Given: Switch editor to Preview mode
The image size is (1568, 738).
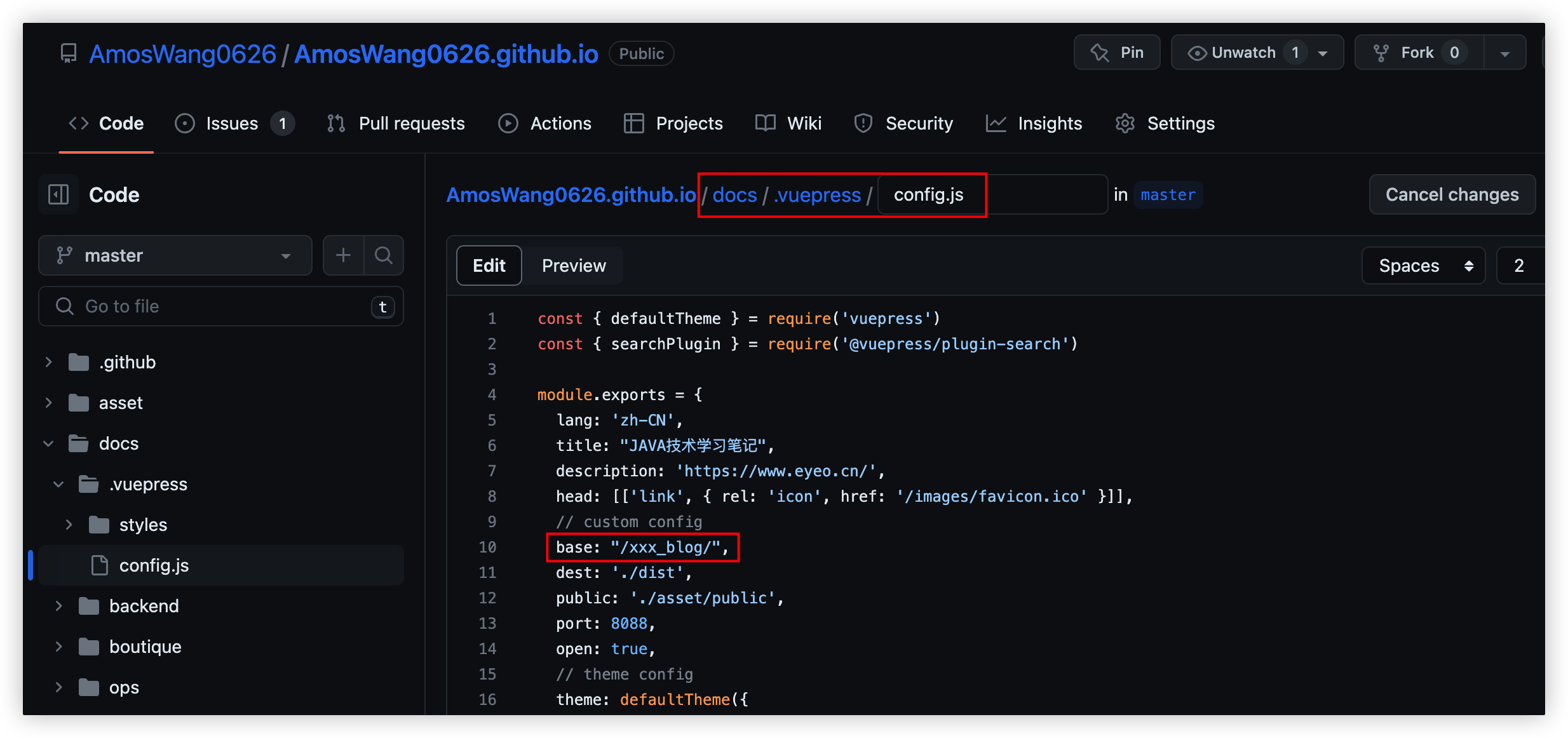Looking at the screenshot, I should [573, 265].
